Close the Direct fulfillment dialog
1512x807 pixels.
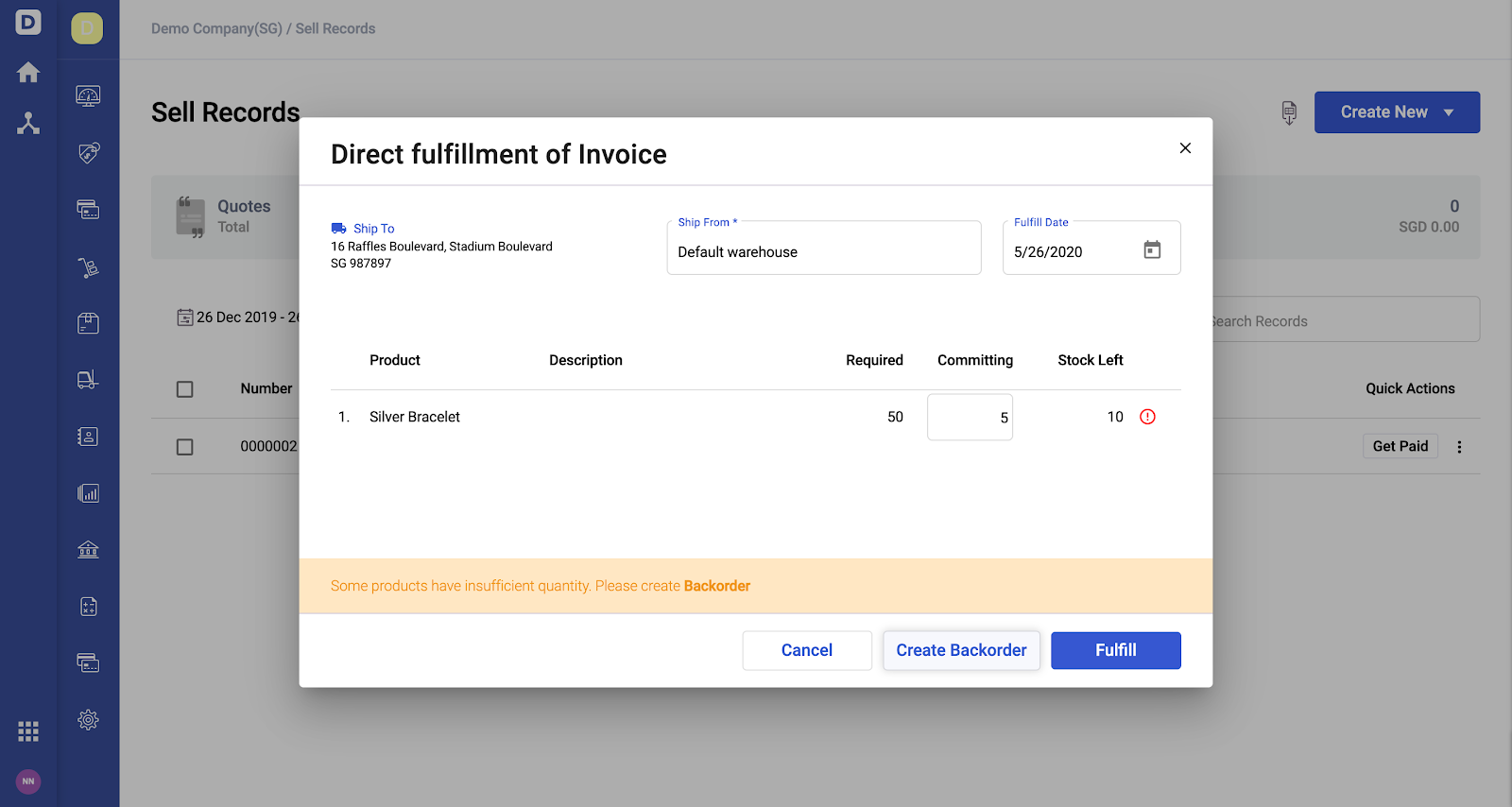pos(1185,148)
